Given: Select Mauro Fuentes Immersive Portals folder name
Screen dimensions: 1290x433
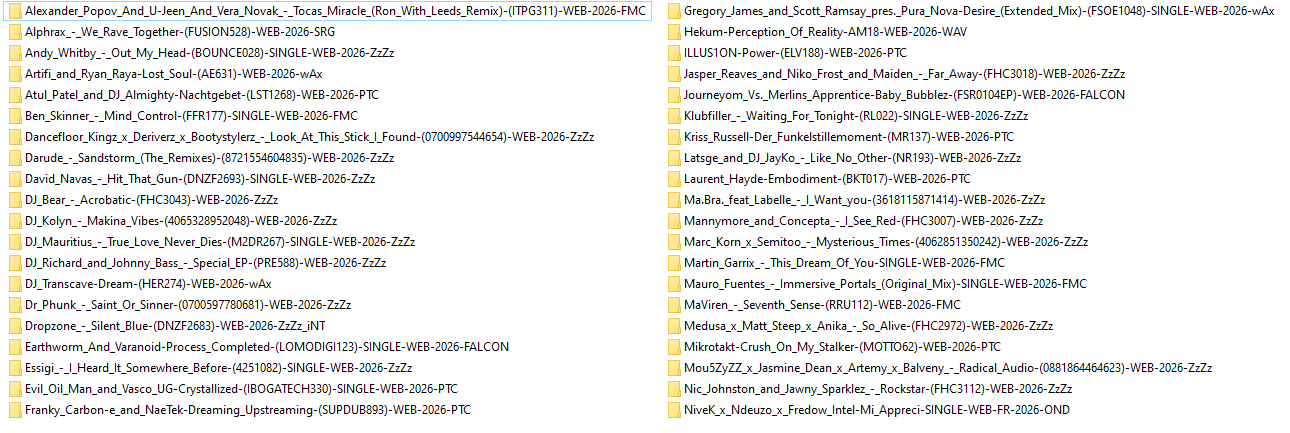Looking at the screenshot, I should [x=885, y=284].
